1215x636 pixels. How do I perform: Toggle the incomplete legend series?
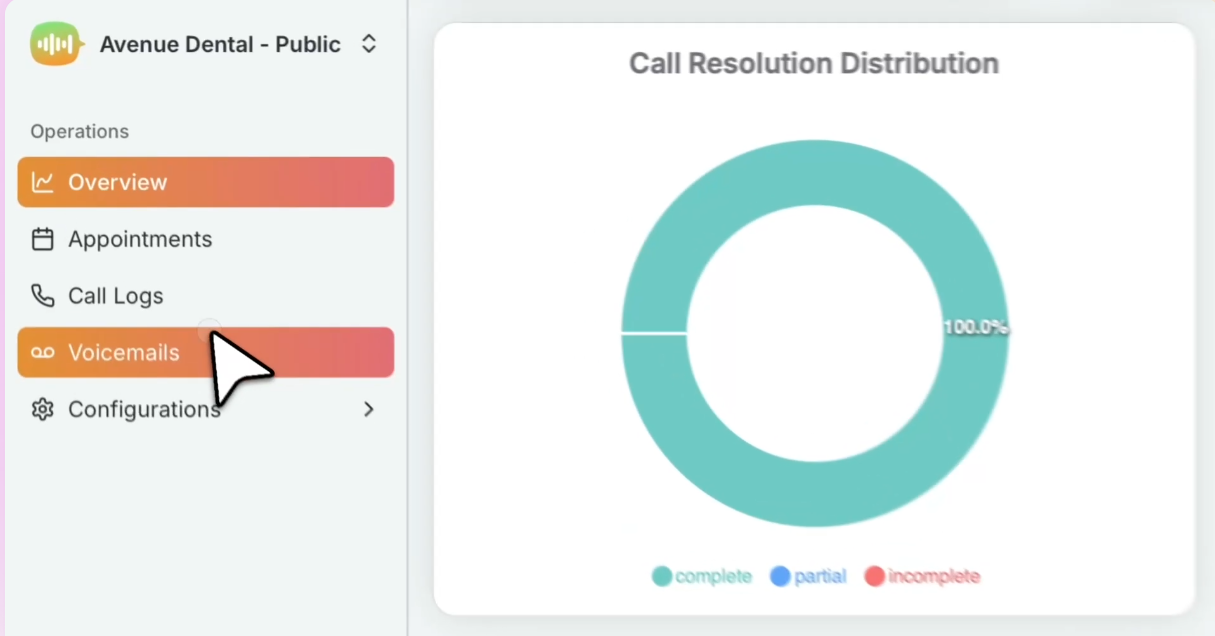point(933,576)
